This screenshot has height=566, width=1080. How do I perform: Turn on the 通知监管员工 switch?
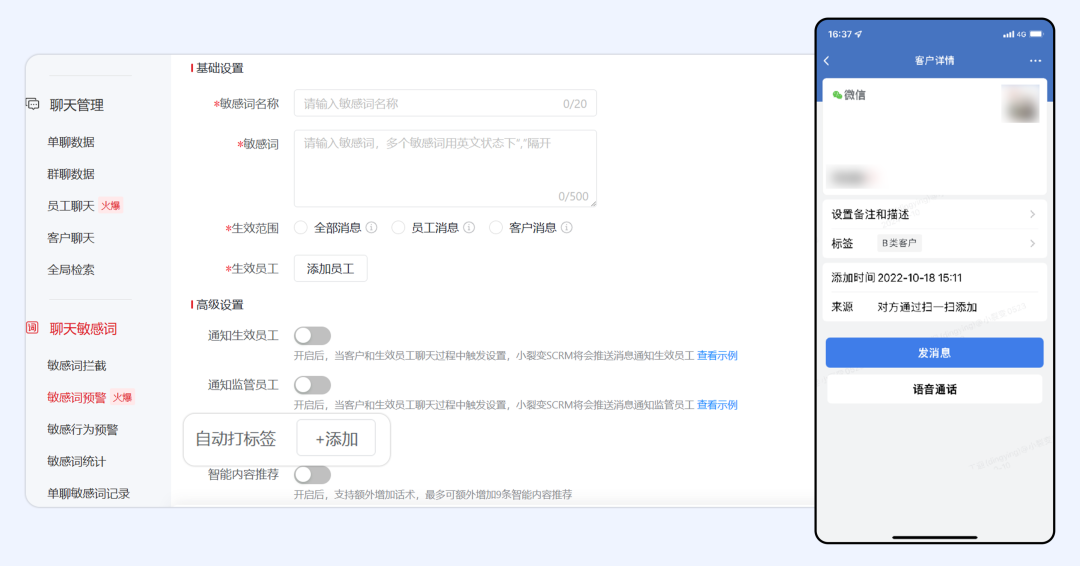click(312, 385)
